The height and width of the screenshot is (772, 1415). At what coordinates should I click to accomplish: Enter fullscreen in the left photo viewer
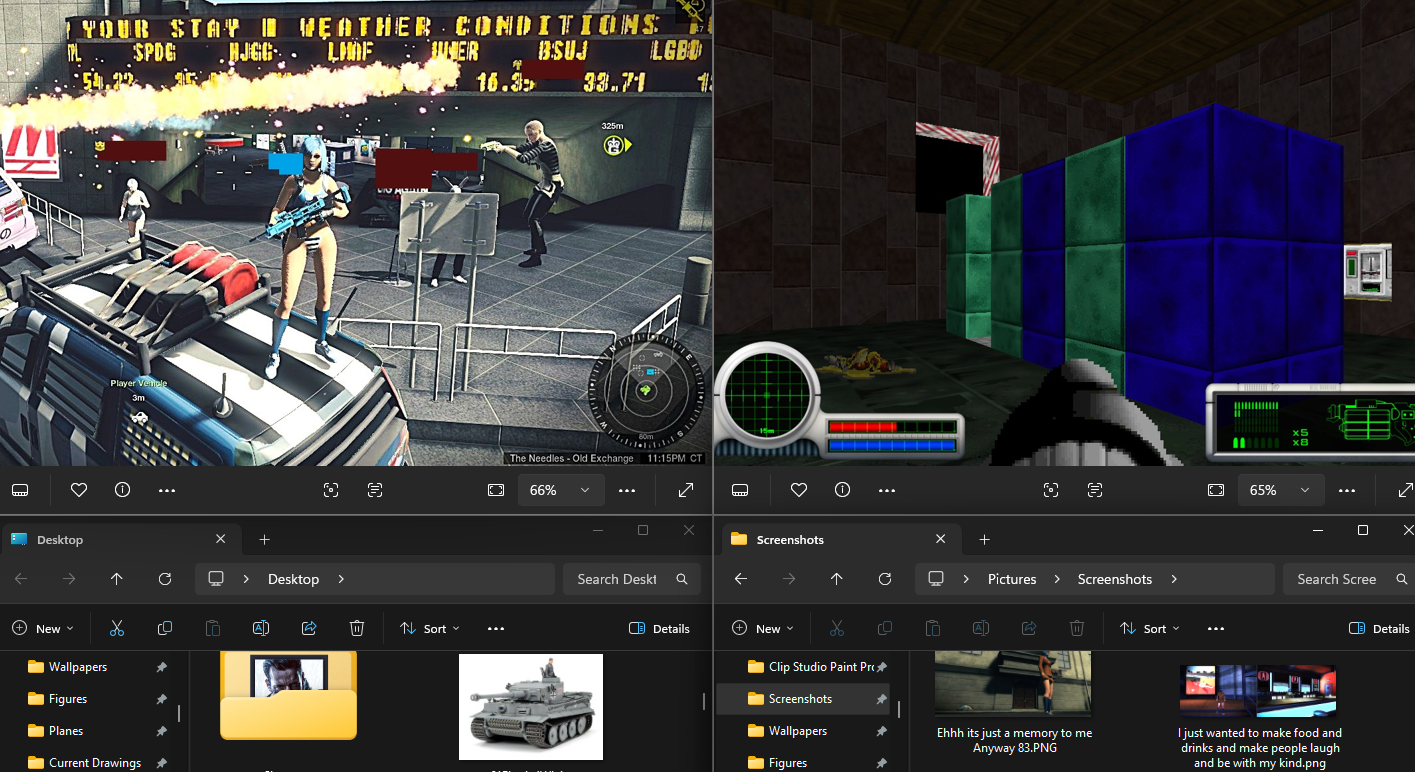[x=686, y=490]
